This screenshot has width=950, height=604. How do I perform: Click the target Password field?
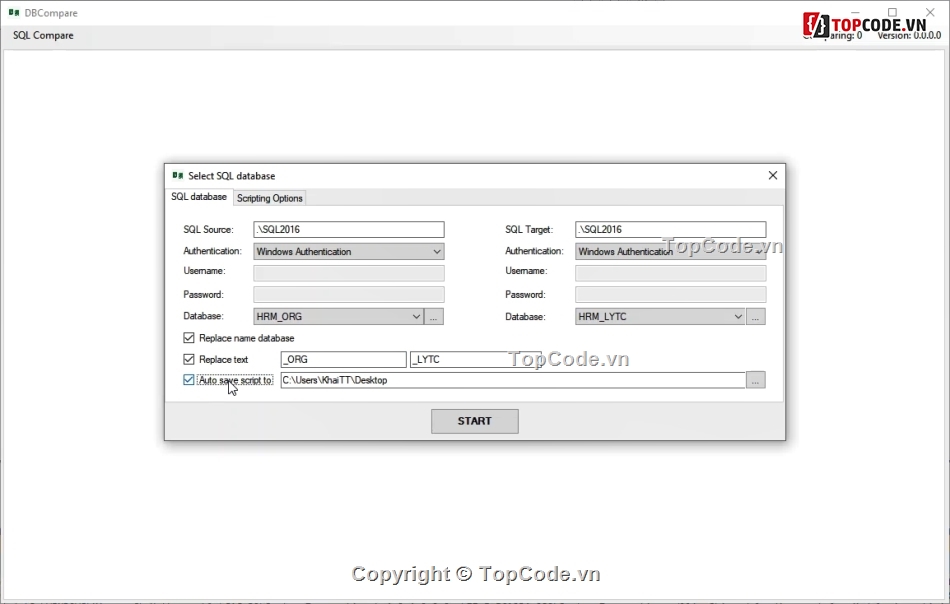coord(670,294)
